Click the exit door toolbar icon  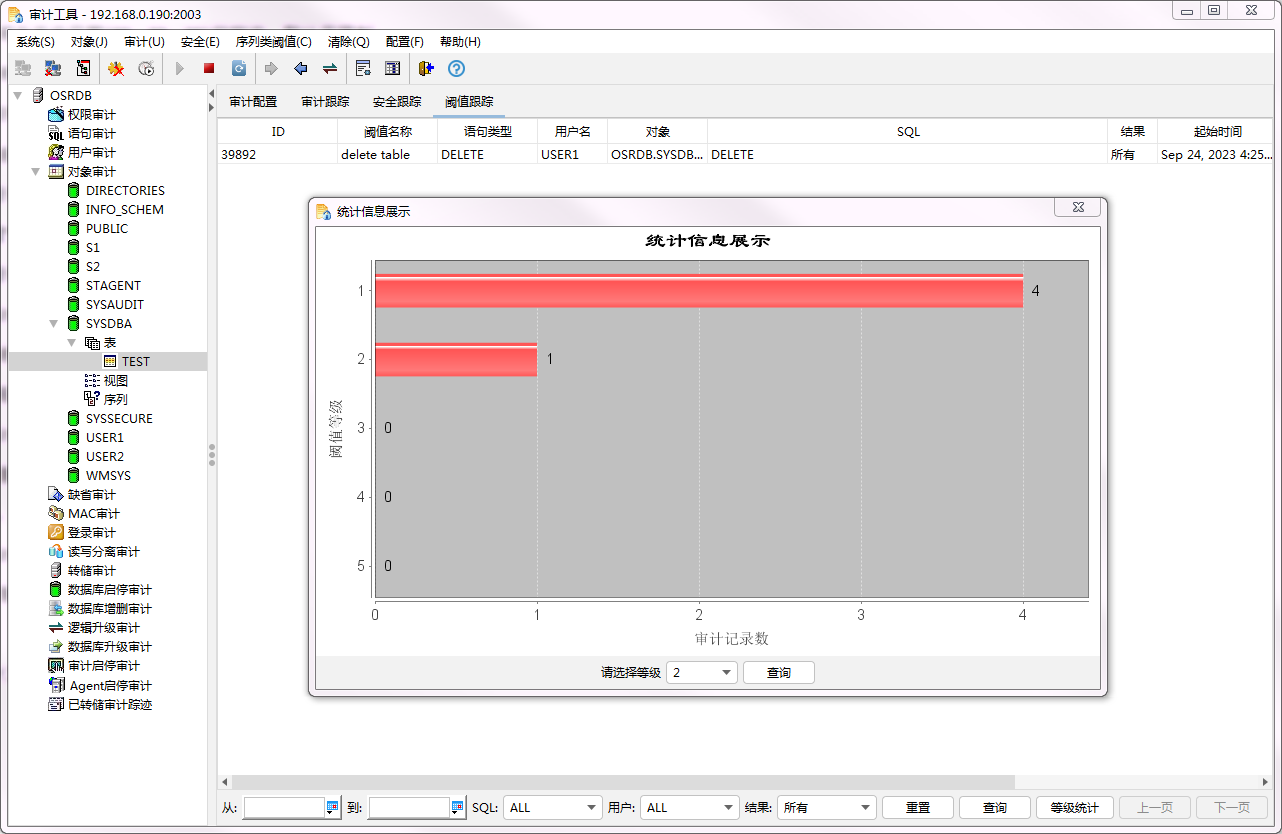426,69
